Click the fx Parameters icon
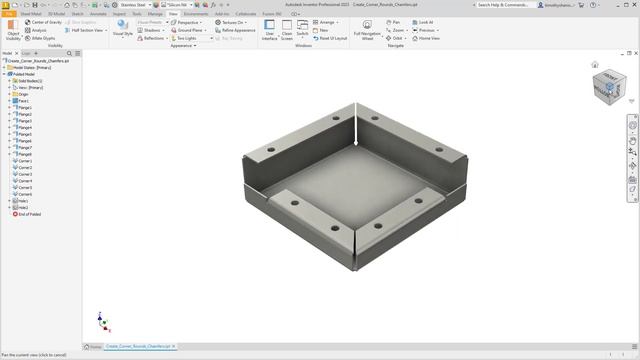This screenshot has height=360, width=640. [213, 5]
